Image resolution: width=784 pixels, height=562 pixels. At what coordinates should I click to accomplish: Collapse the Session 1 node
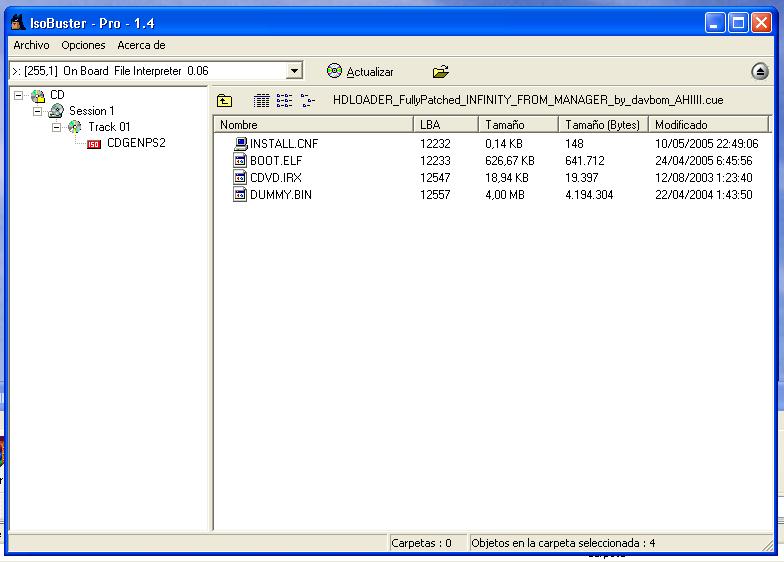click(37, 111)
